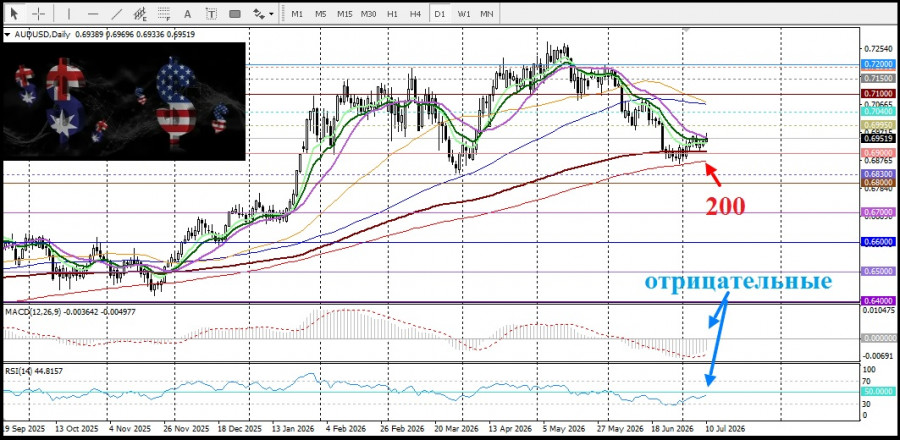Select the W1 timeframe button
900x440 pixels.
[x=464, y=13]
